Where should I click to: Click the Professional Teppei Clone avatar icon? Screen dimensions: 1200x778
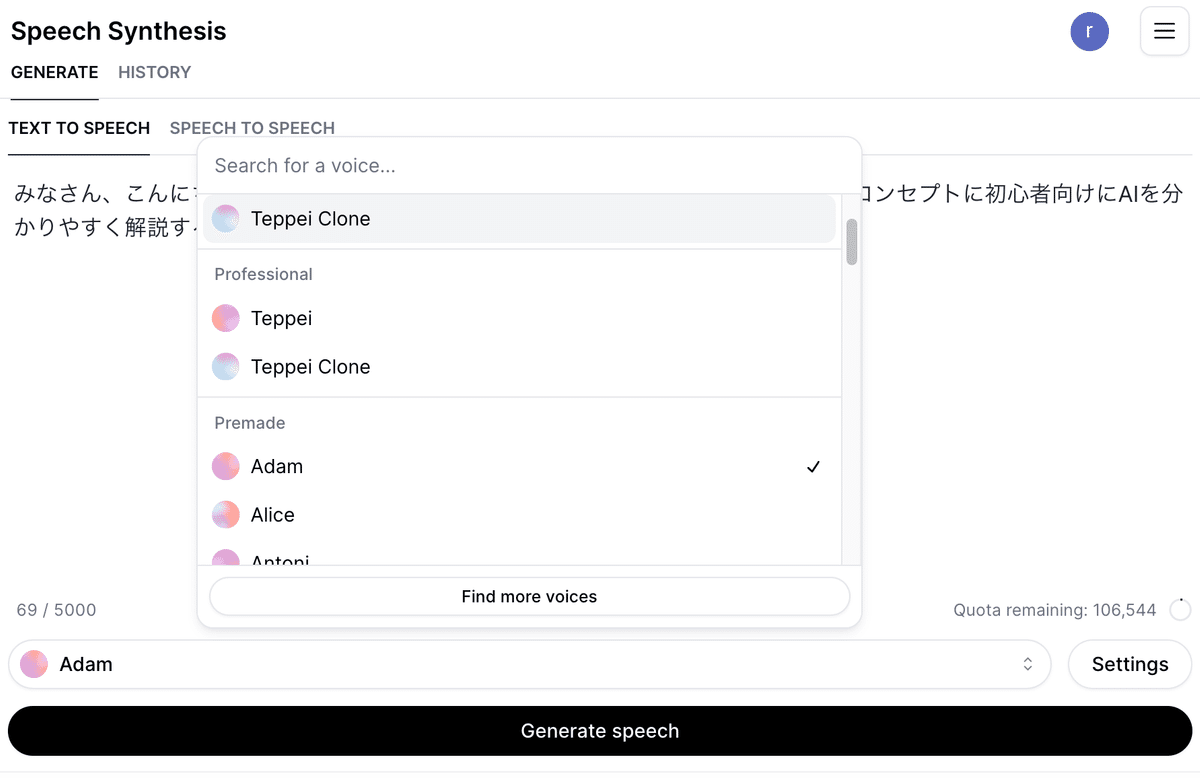coord(226,367)
